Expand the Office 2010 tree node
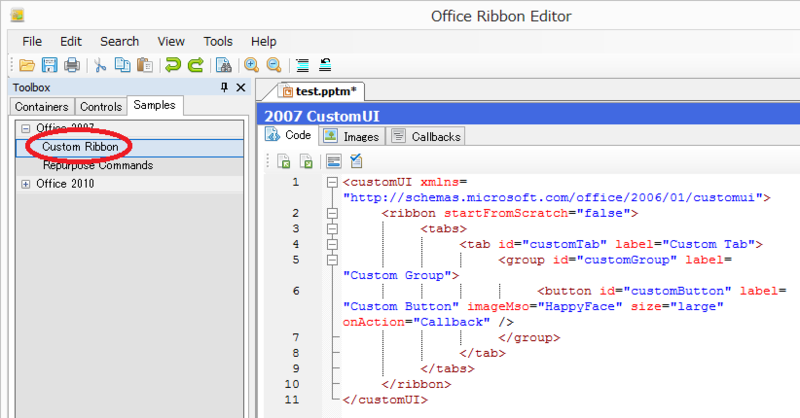This screenshot has height=418, width=800. pyautogui.click(x=26, y=184)
